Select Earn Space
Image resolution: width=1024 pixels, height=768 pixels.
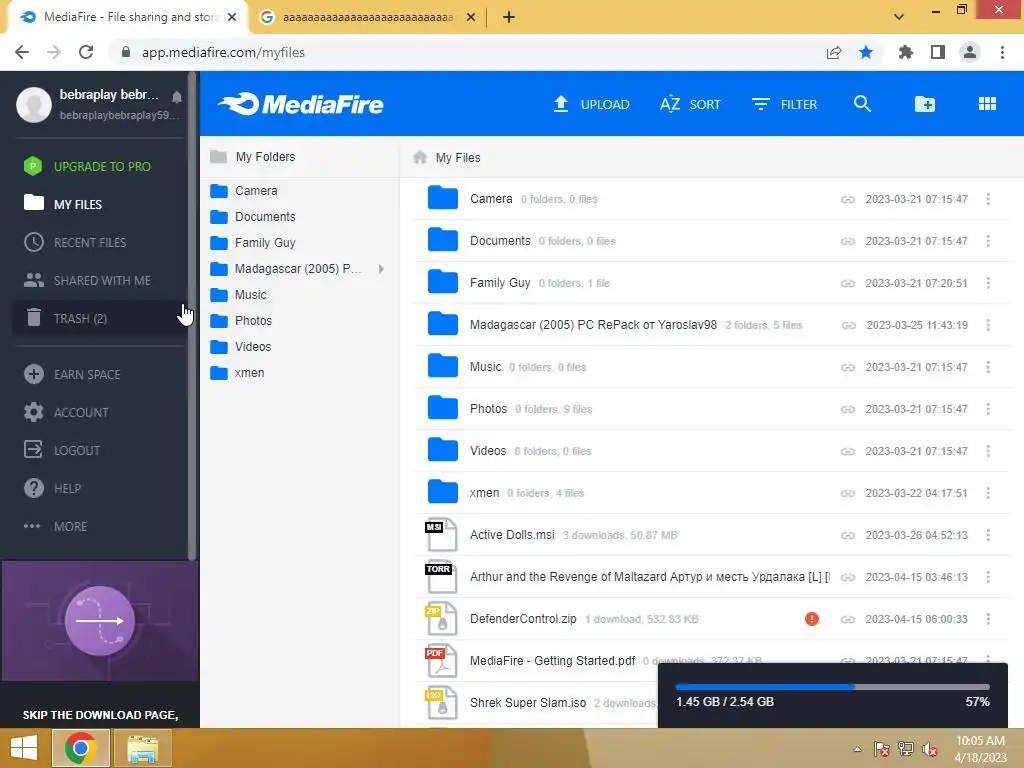point(72,374)
